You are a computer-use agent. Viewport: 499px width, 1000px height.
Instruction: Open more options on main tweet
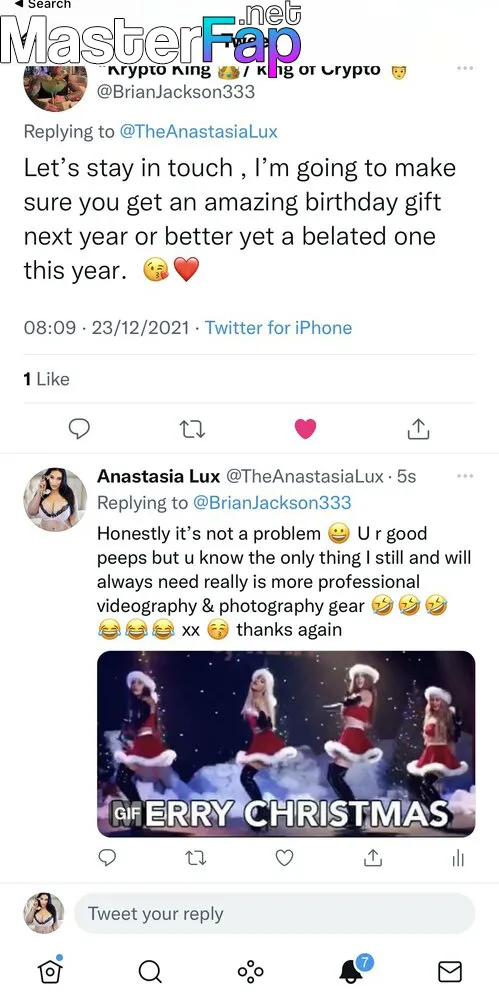point(465,68)
